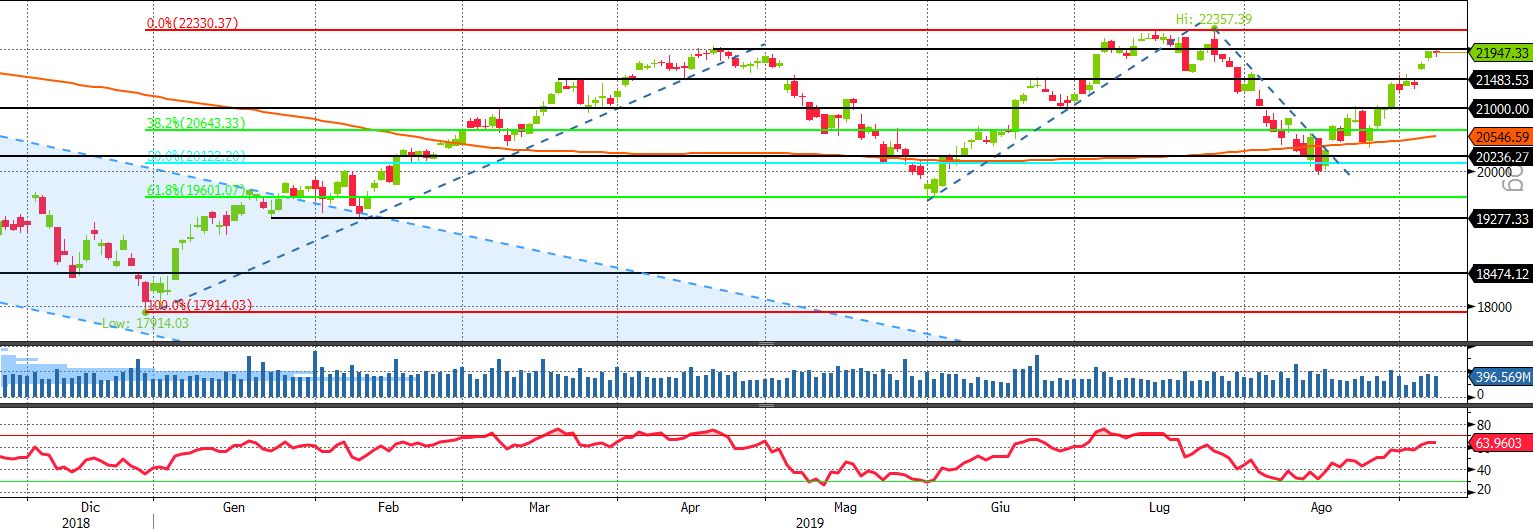The height and width of the screenshot is (529, 1533).
Task: Select the red 63.9603 RSI value tag
Action: coord(1499,441)
